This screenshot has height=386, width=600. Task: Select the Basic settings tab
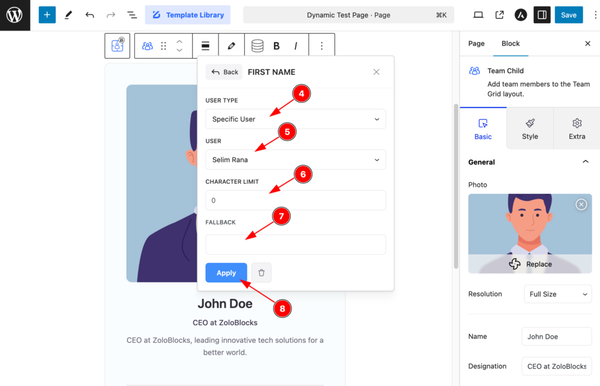(x=483, y=129)
